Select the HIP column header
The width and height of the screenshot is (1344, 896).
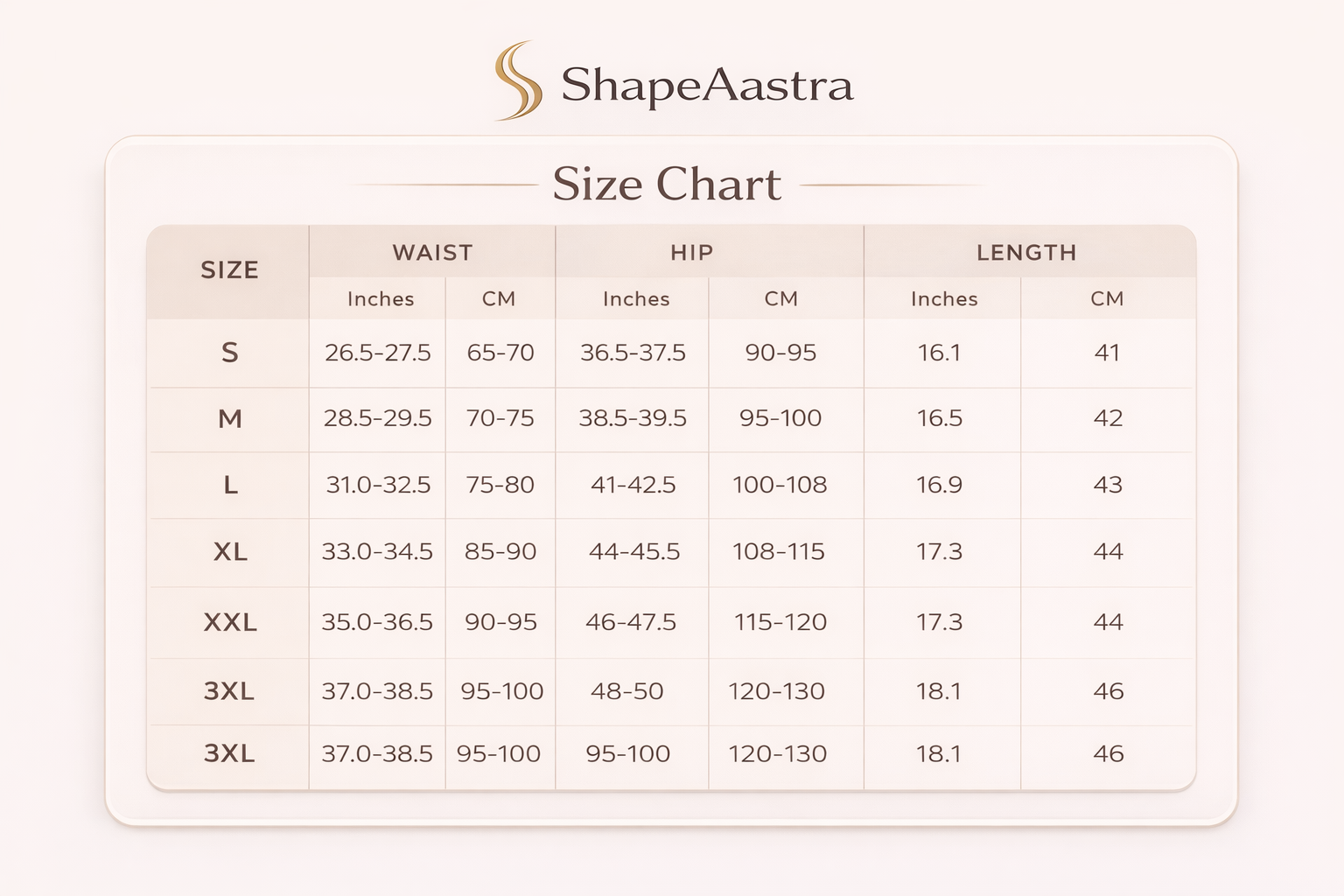(x=691, y=253)
